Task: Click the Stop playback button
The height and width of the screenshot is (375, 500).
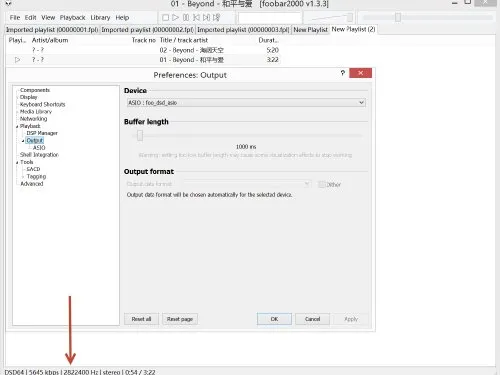Action: pyautogui.click(x=165, y=17)
